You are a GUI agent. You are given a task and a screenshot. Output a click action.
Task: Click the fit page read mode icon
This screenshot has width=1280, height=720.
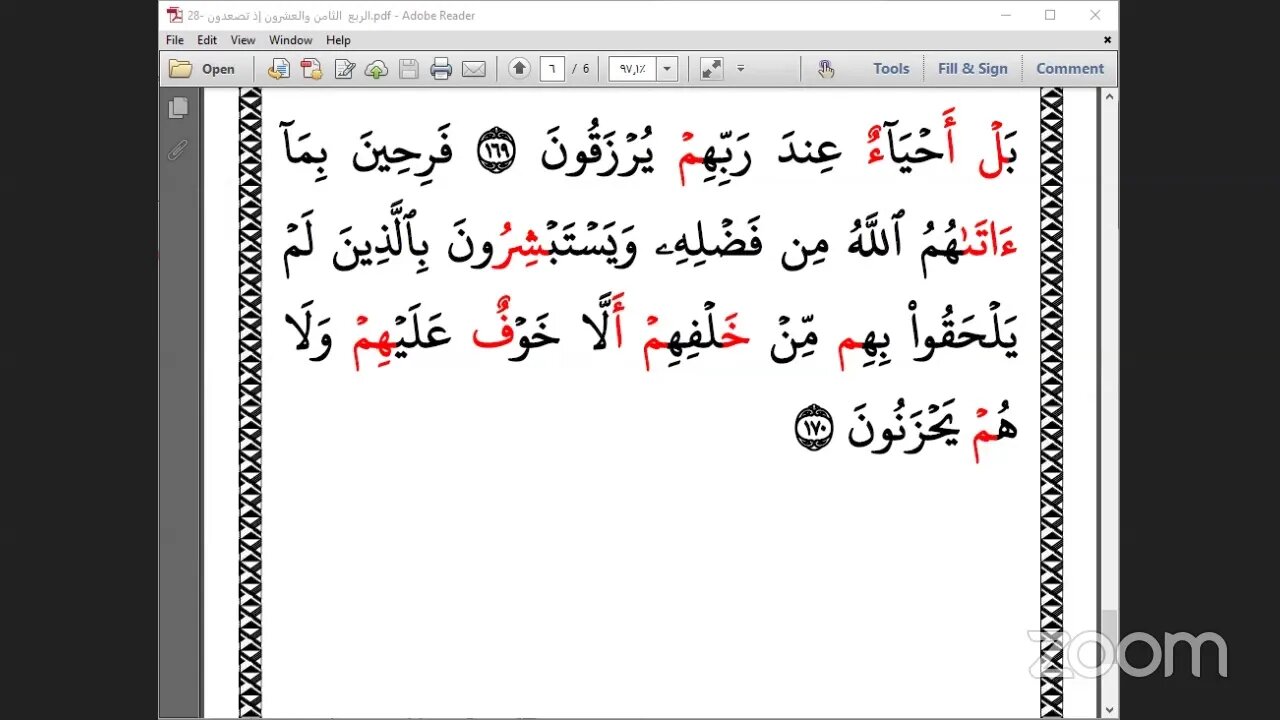point(712,69)
